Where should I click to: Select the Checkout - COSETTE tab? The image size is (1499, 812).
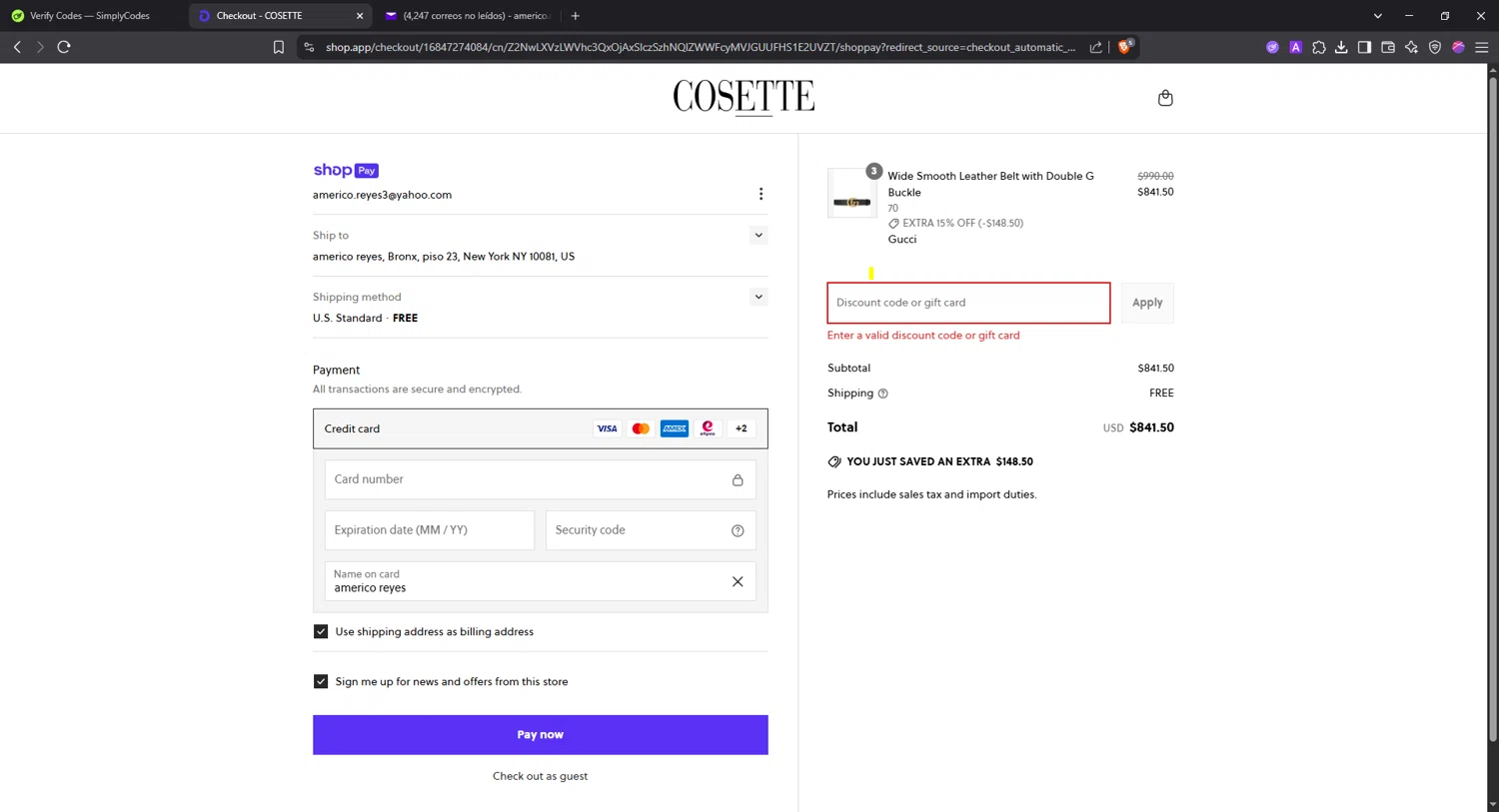(280, 16)
